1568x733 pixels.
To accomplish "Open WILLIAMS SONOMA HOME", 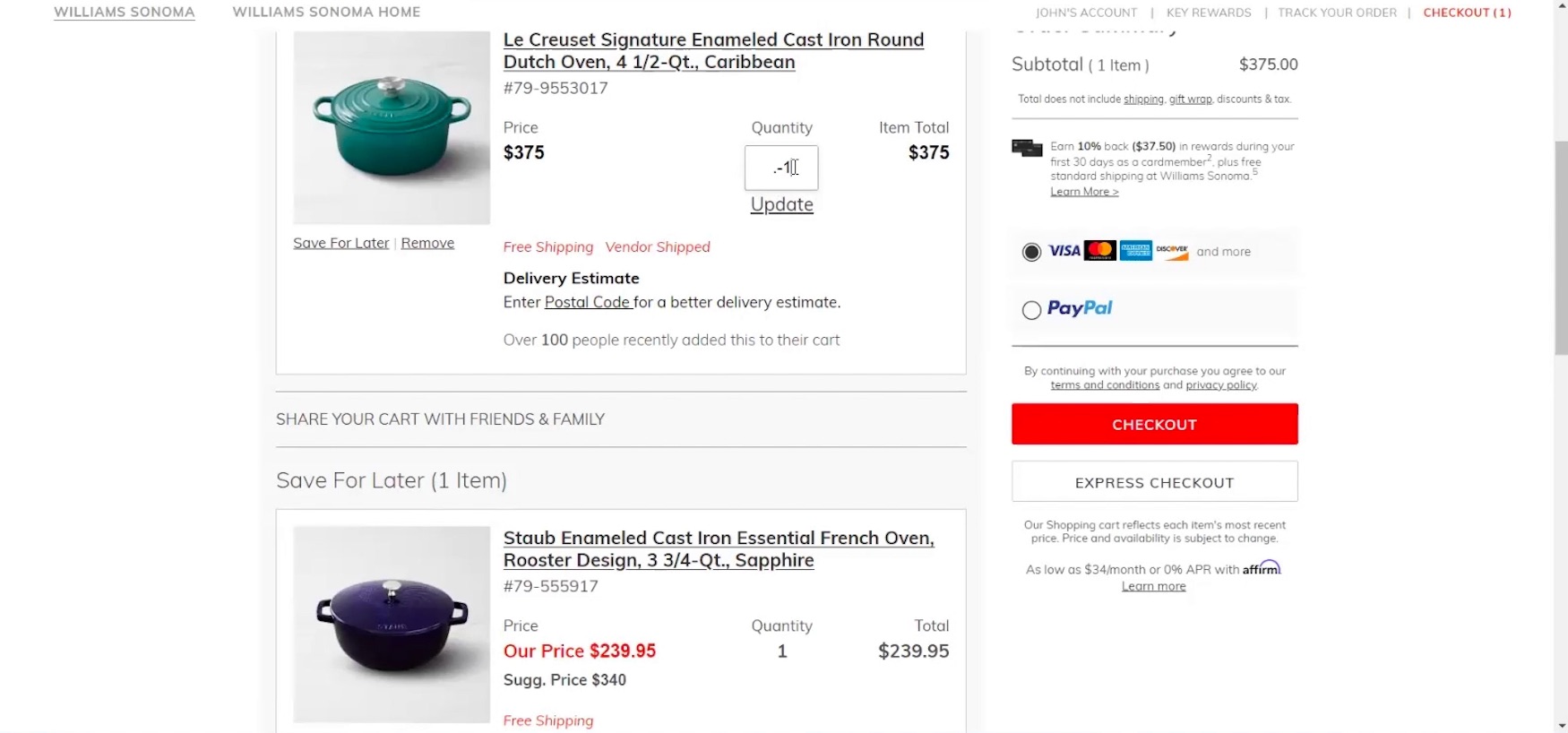I will (x=326, y=12).
